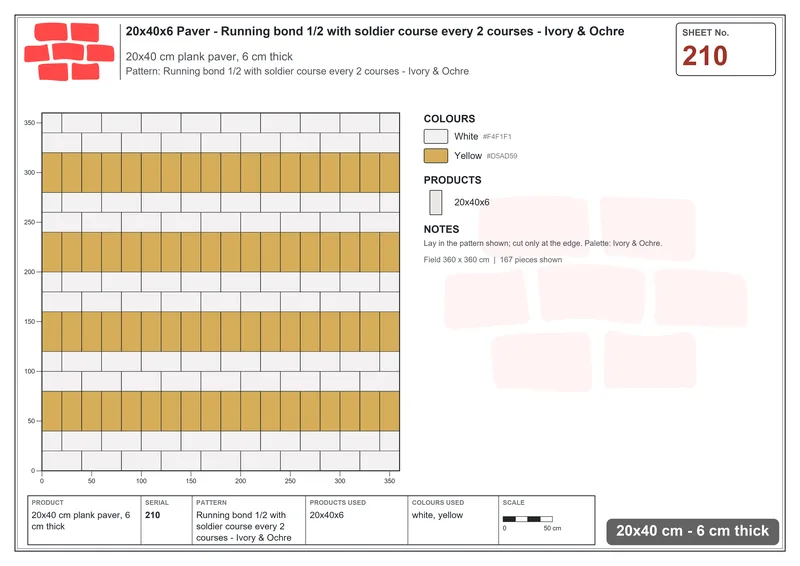Click table cell 'Running bond 1/2 with soldier course'
800x566 pixels.
[x=244, y=526]
